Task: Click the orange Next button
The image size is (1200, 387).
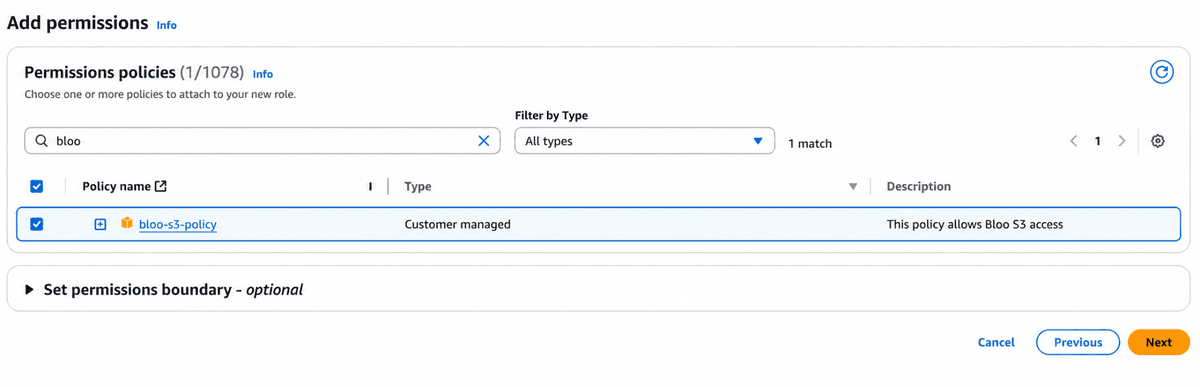Action: (x=1159, y=342)
